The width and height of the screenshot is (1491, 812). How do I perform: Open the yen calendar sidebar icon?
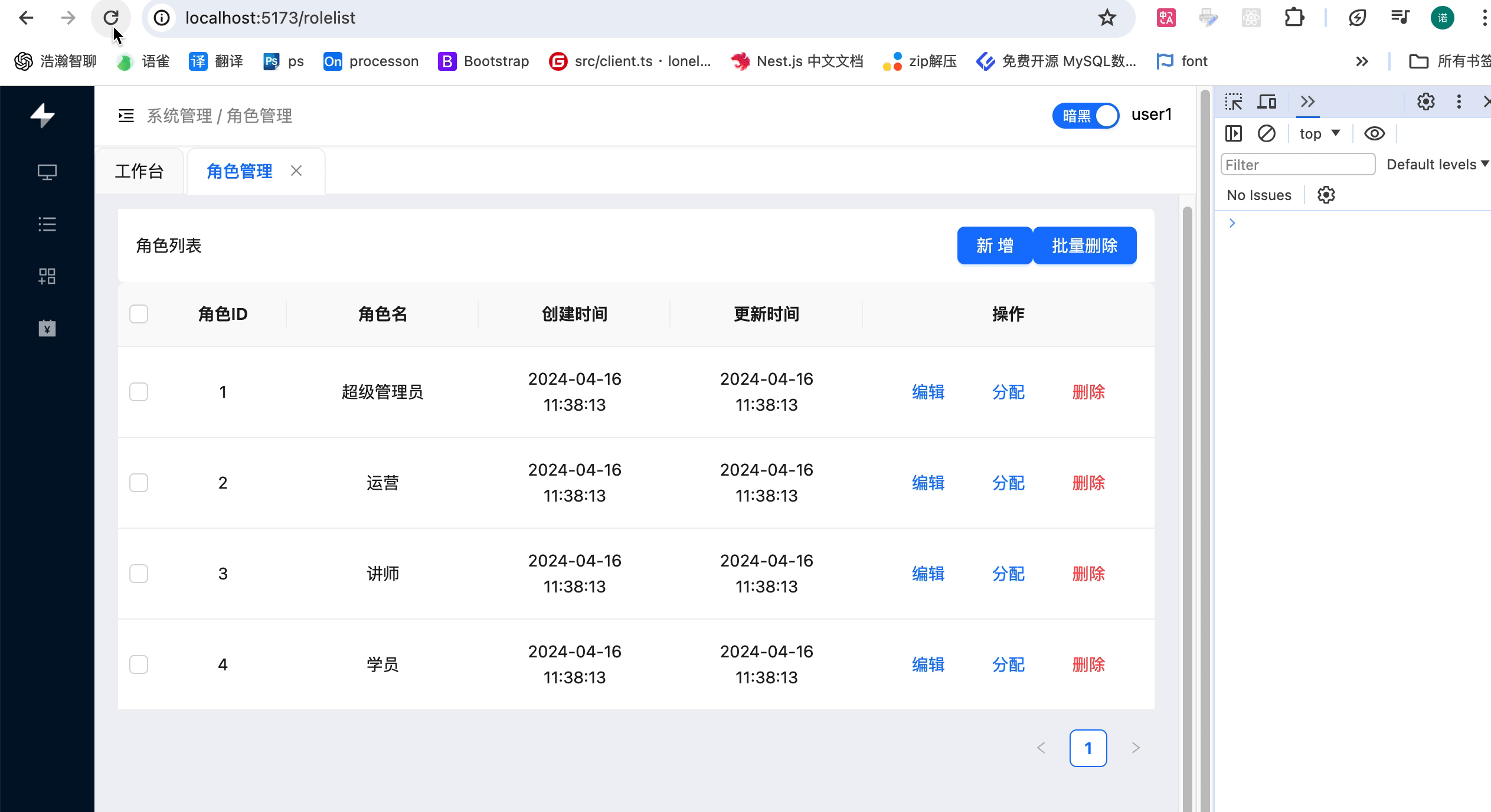(x=47, y=328)
